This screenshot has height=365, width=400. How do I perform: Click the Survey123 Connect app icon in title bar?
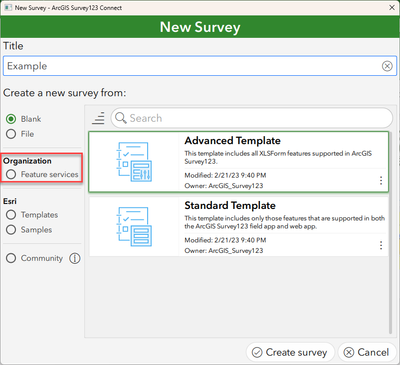click(8, 7)
